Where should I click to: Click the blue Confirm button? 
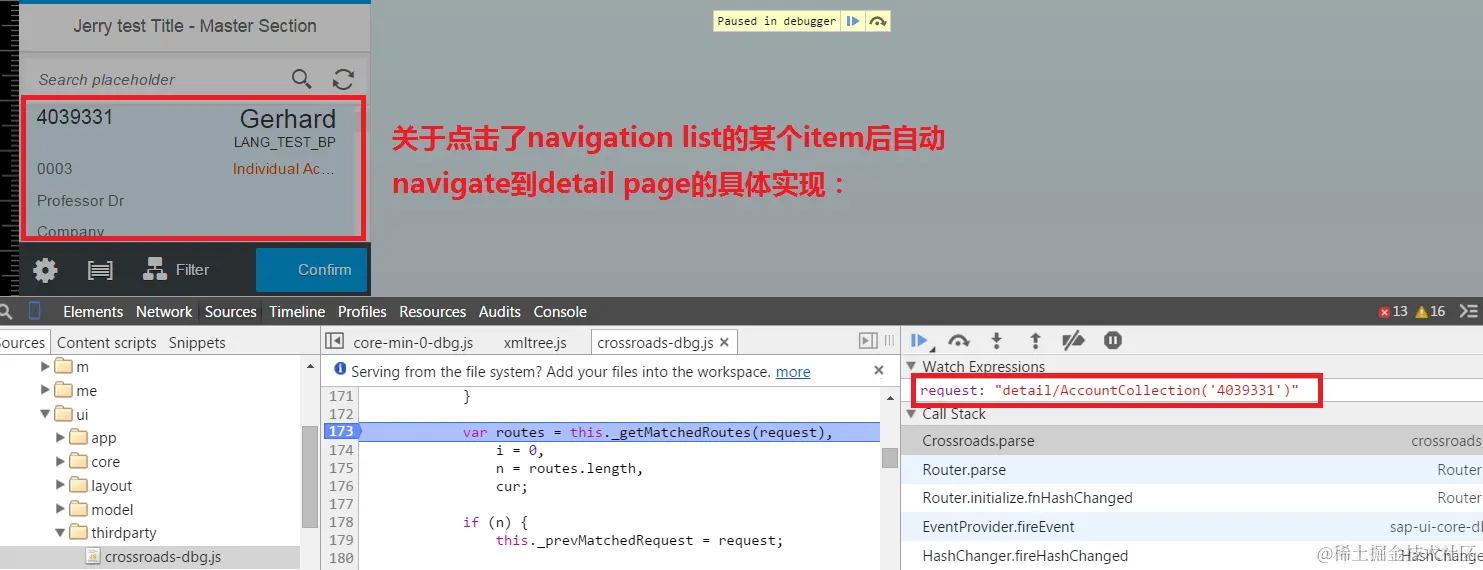tap(312, 270)
